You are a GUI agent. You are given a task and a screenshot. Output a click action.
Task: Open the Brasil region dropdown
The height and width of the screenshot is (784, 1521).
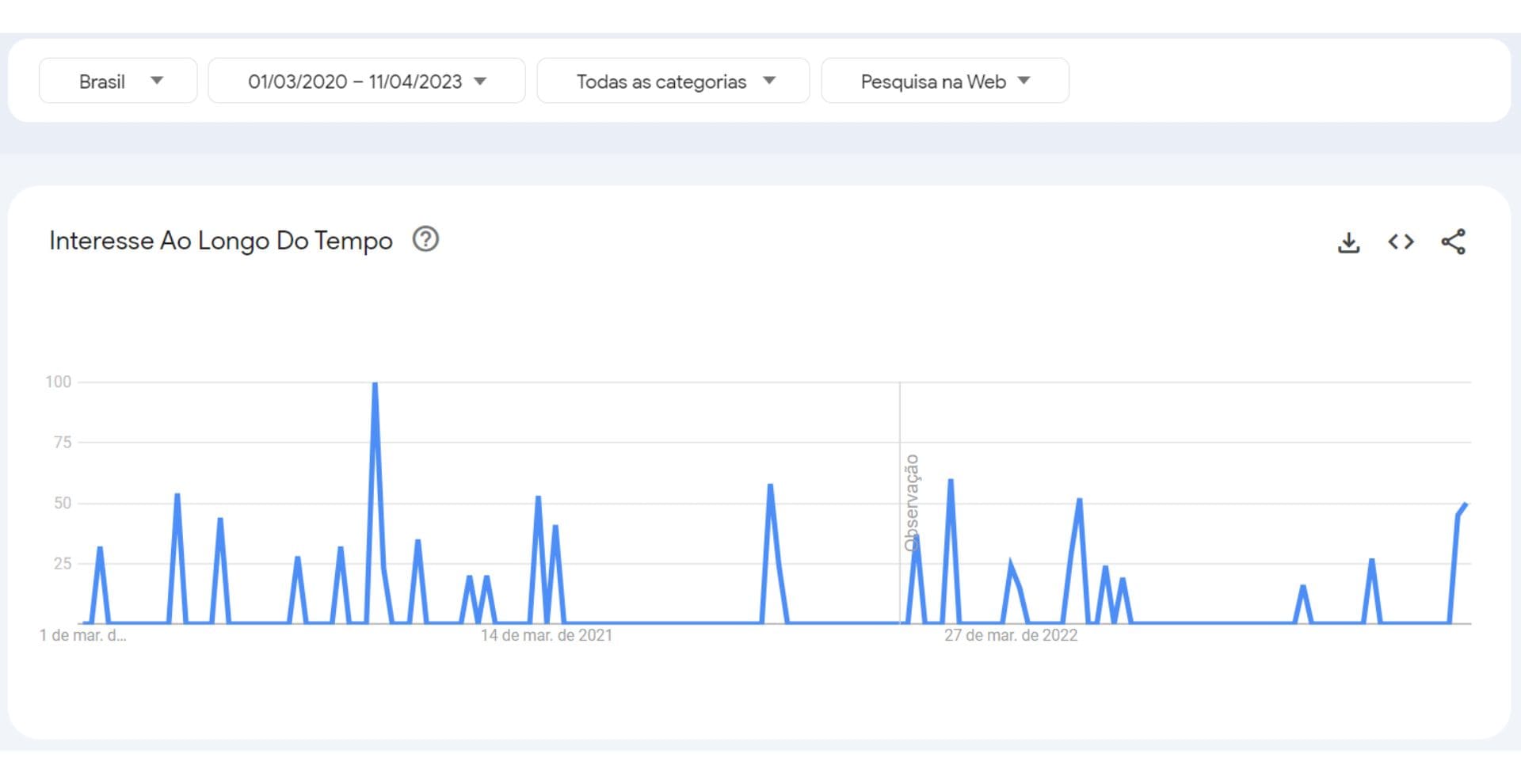(118, 81)
